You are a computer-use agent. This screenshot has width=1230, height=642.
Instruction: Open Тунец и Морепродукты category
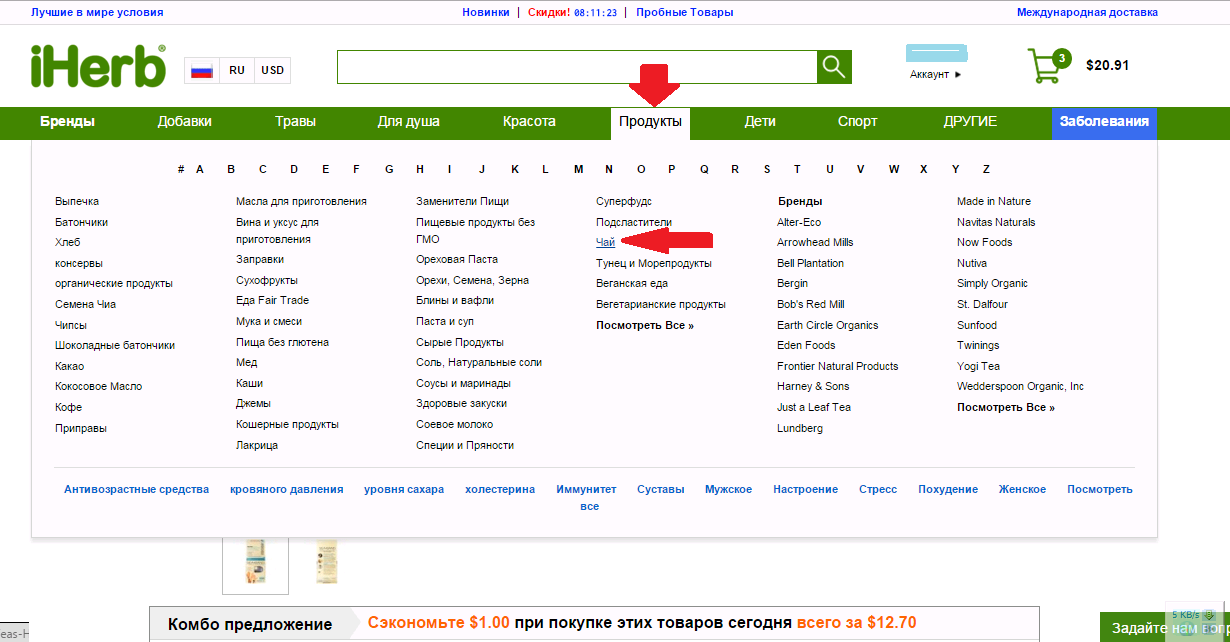pyautogui.click(x=654, y=263)
